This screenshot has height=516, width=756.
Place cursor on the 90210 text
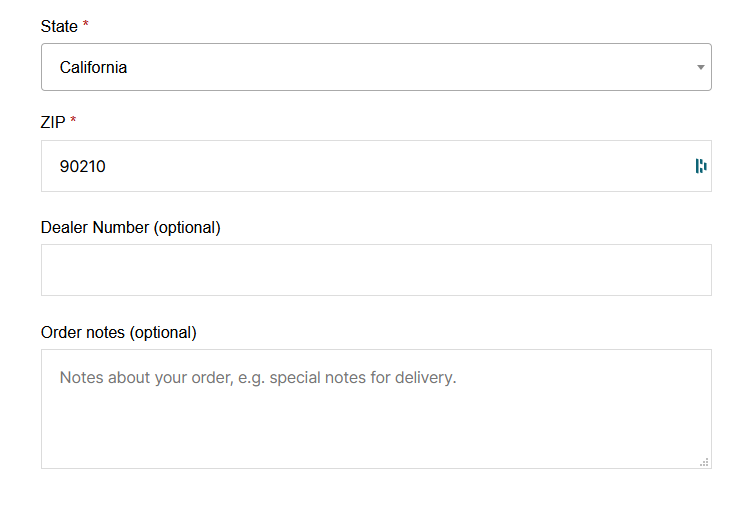[x=82, y=166]
